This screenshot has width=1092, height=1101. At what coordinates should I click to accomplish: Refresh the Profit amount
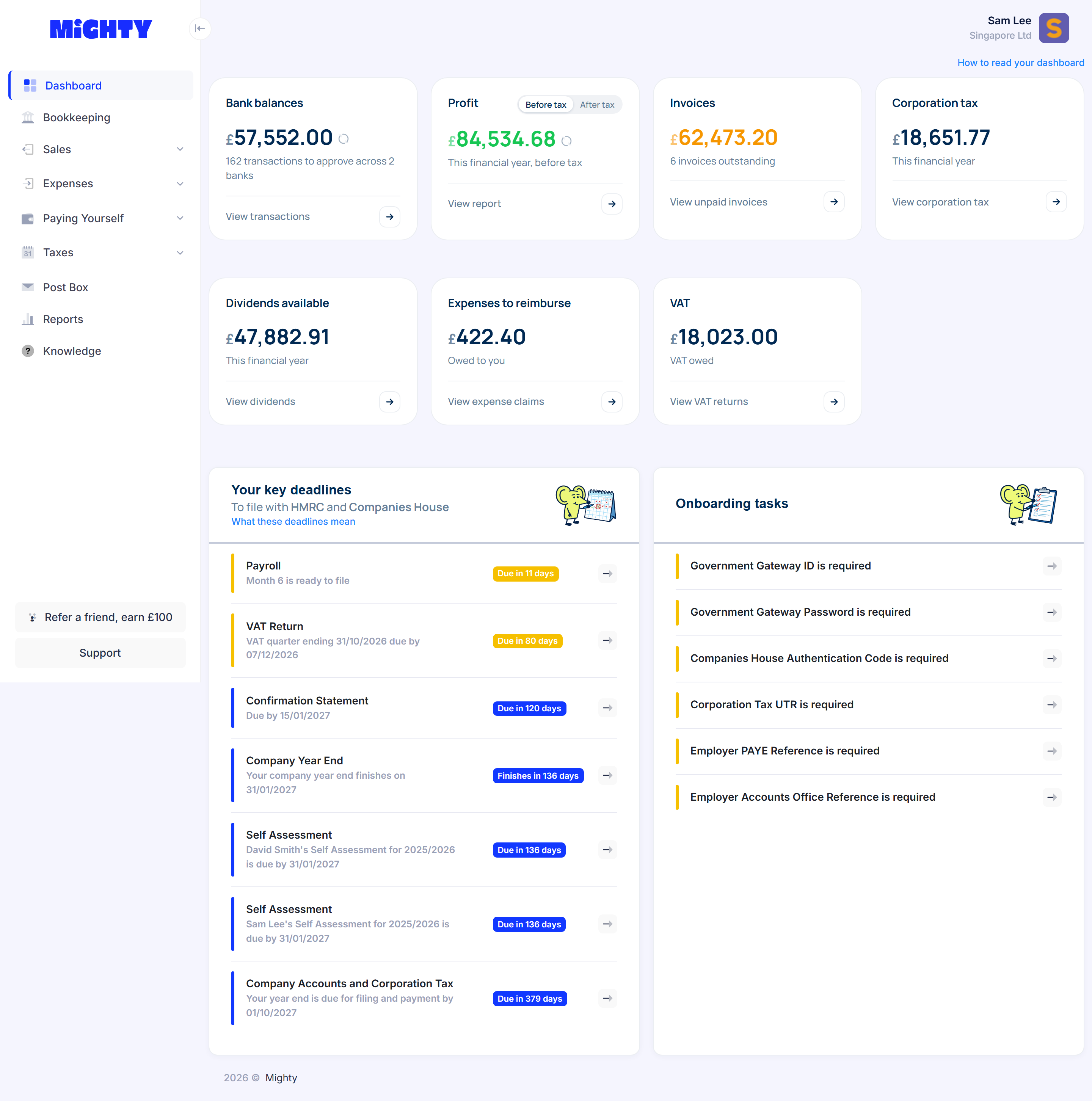pyautogui.click(x=566, y=141)
